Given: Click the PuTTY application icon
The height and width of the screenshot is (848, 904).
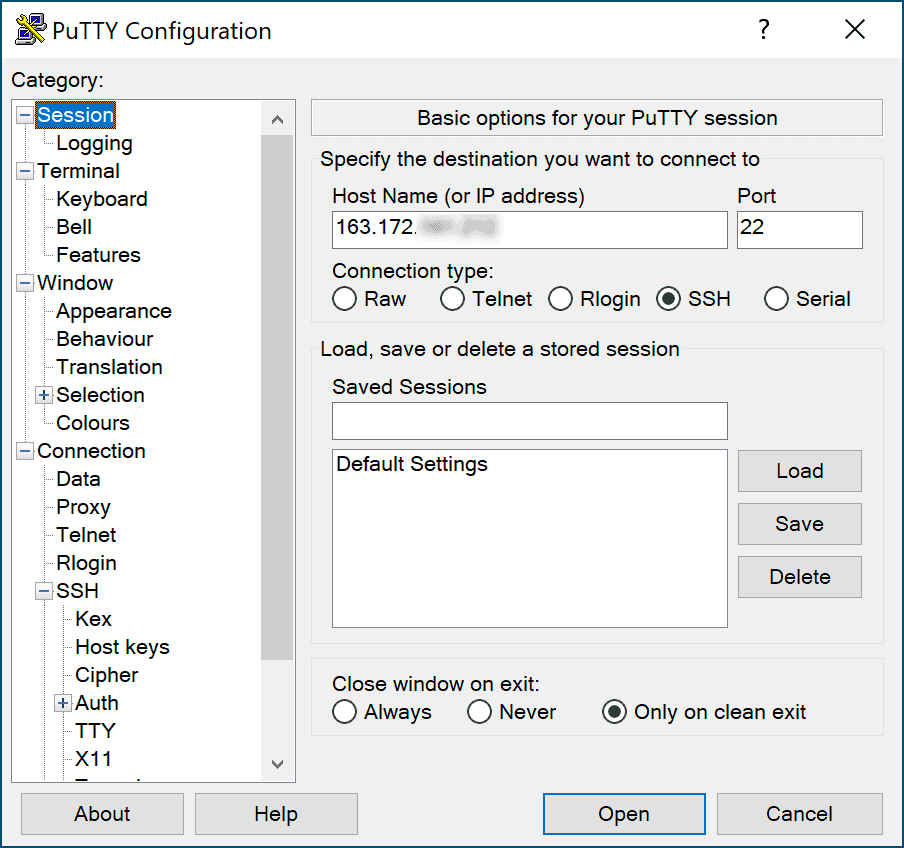Looking at the screenshot, I should 28,29.
